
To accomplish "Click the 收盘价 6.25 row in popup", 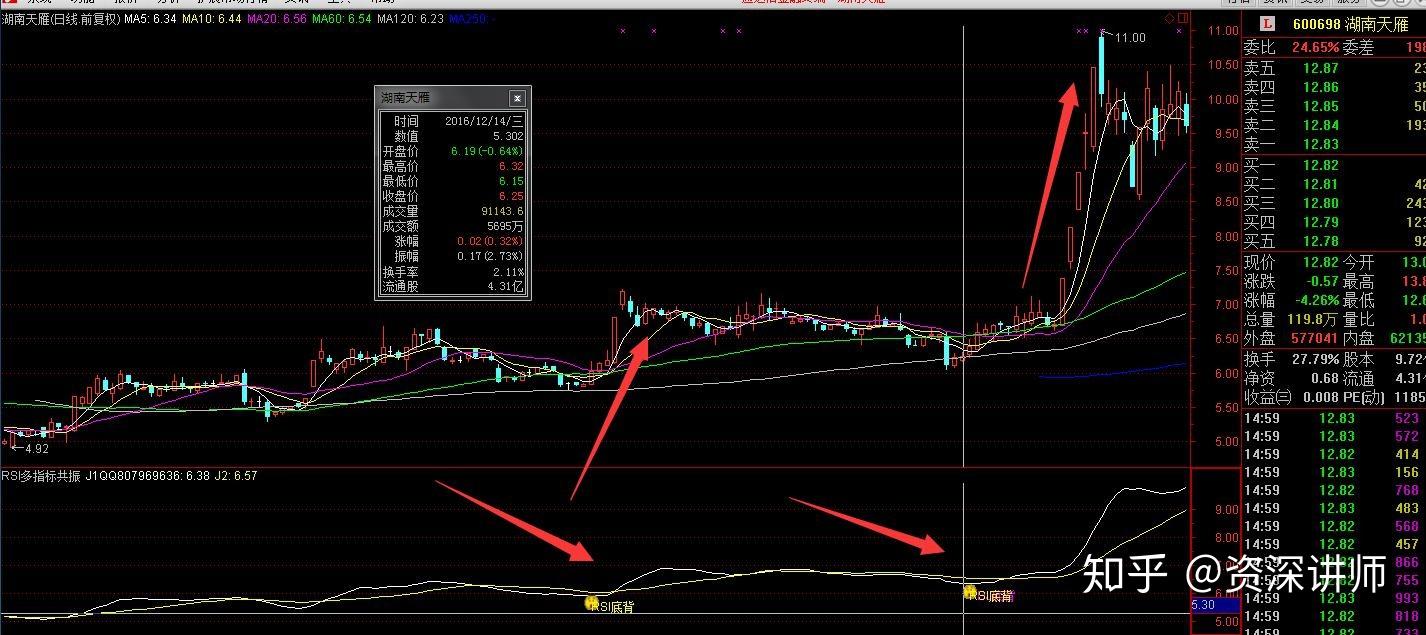I will 453,196.
